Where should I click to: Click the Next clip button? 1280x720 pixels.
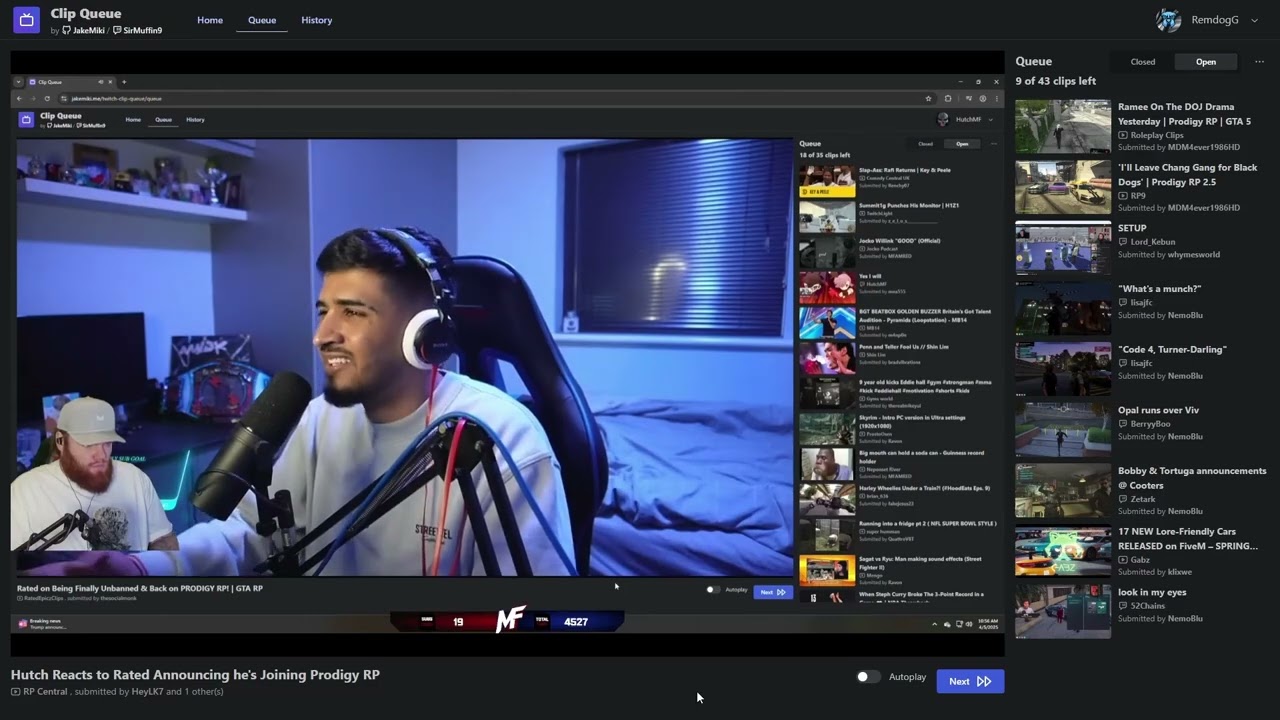point(970,681)
